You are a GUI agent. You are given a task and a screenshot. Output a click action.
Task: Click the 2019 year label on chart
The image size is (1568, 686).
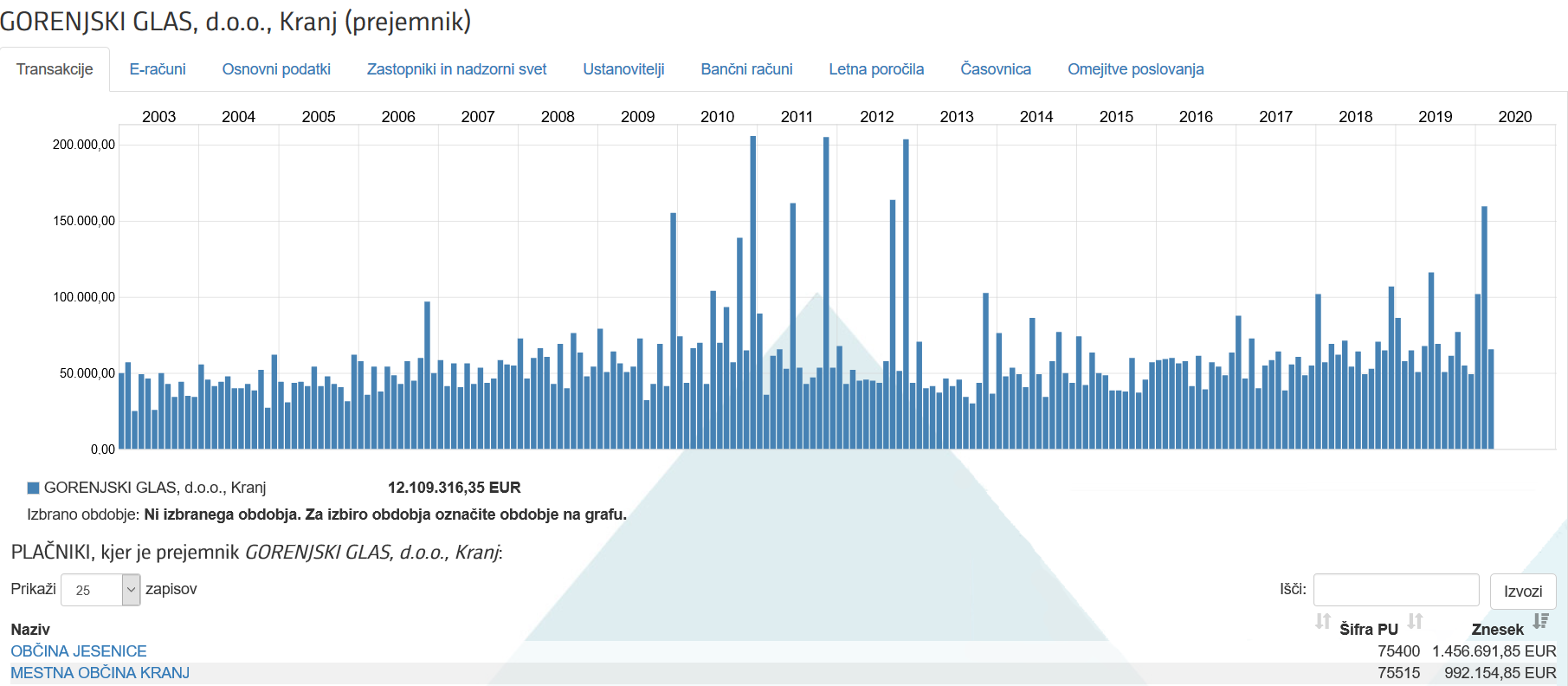point(1436,117)
